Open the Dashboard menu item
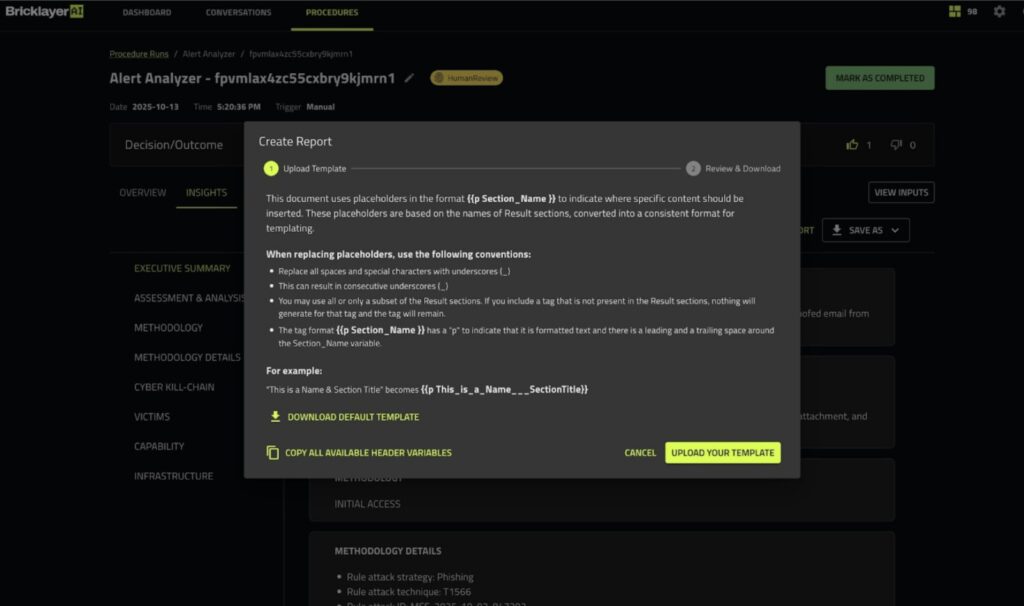The height and width of the screenshot is (606, 1024). point(147,13)
